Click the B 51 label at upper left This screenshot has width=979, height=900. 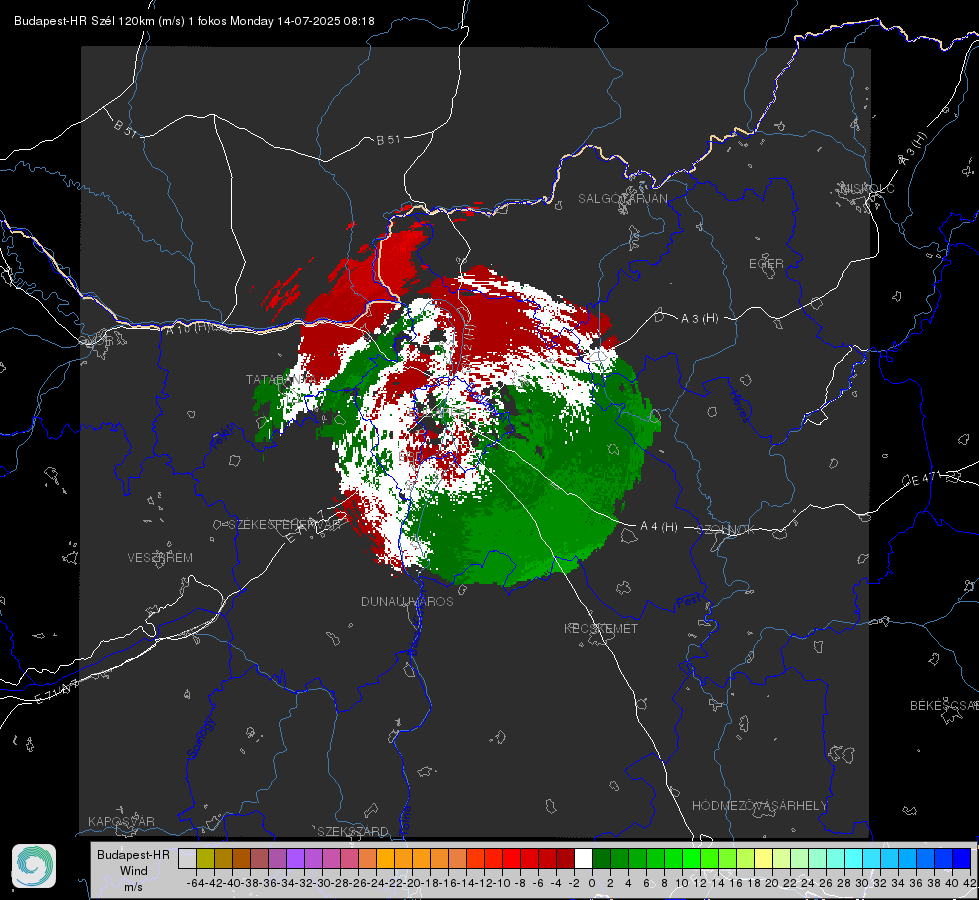pyautogui.click(x=125, y=129)
